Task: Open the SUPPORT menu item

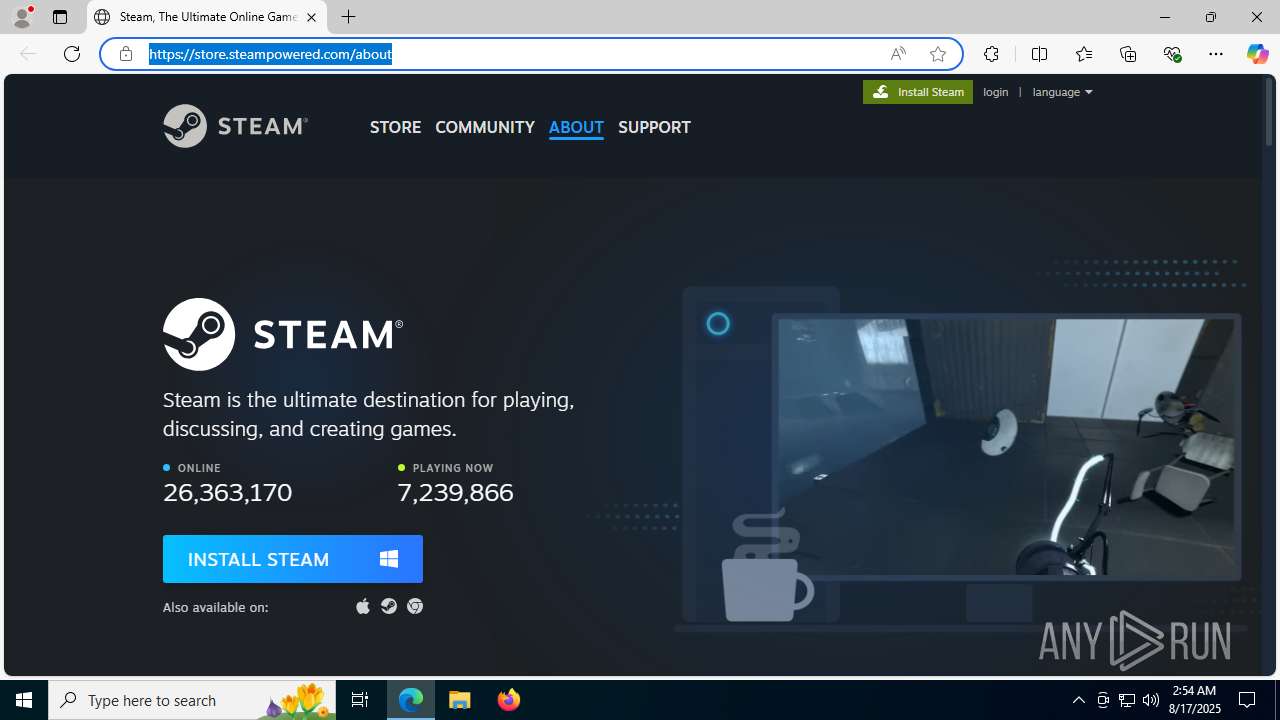Action: pos(654,127)
